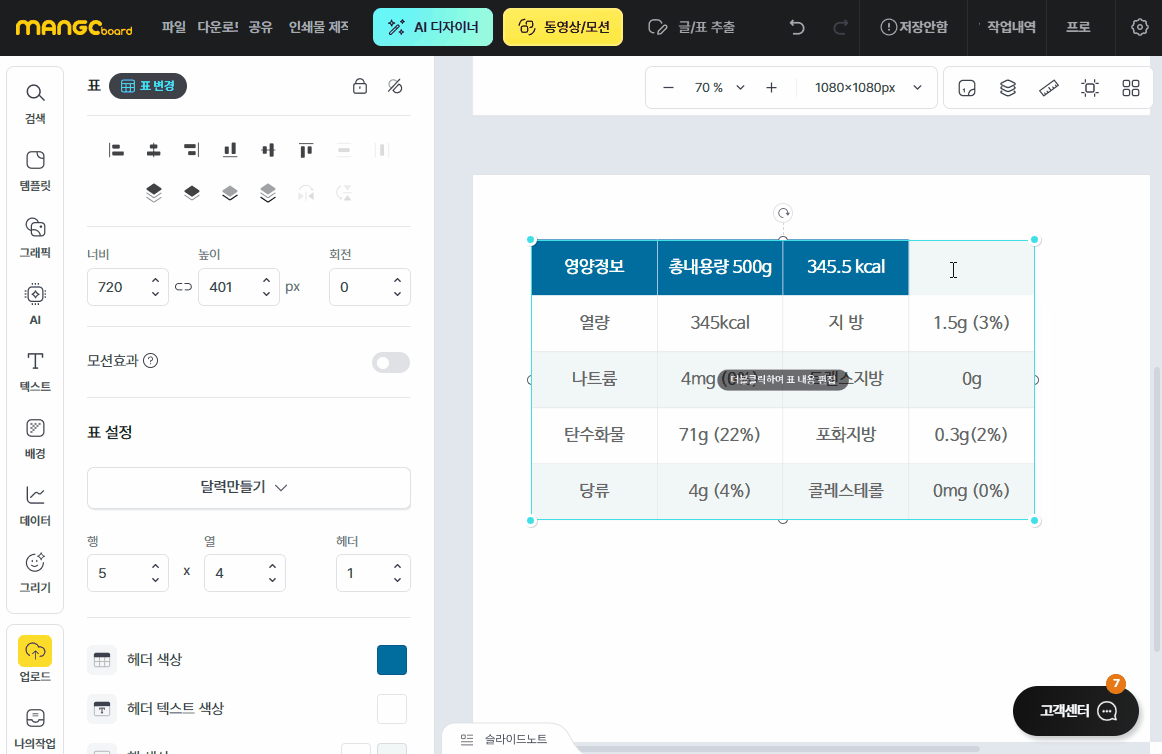Pick the blue 헤더 색상 color swatch
Viewport: 1162px width, 754px height.
click(x=392, y=660)
